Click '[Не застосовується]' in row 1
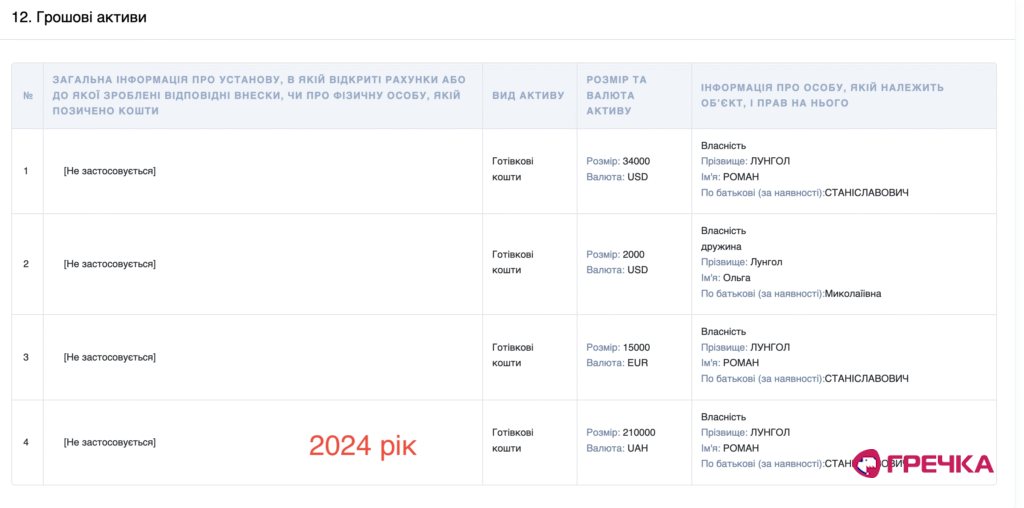Image resolution: width=1024 pixels, height=508 pixels. click(x=110, y=171)
